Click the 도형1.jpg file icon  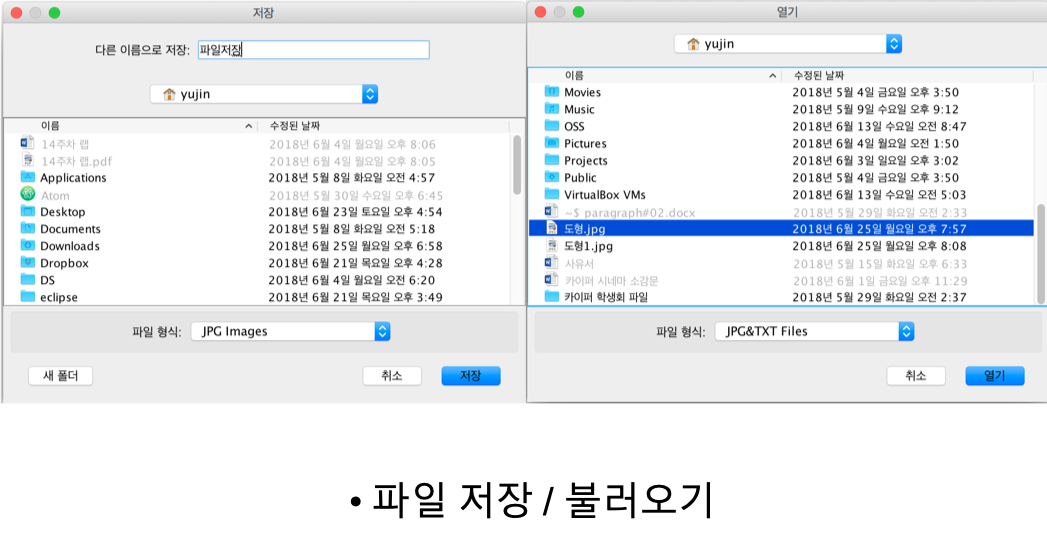click(552, 245)
